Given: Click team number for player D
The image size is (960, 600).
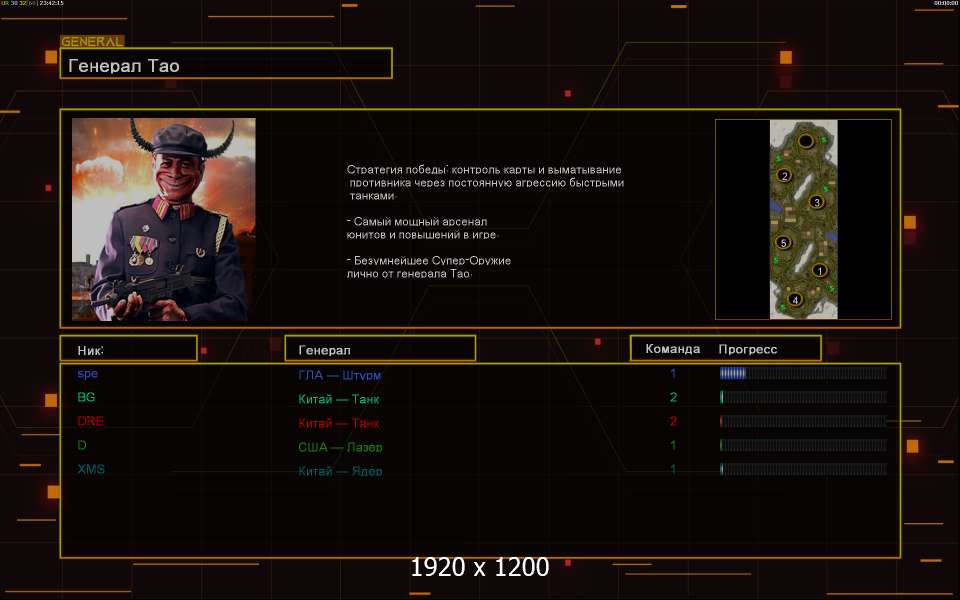Looking at the screenshot, I should point(673,445).
